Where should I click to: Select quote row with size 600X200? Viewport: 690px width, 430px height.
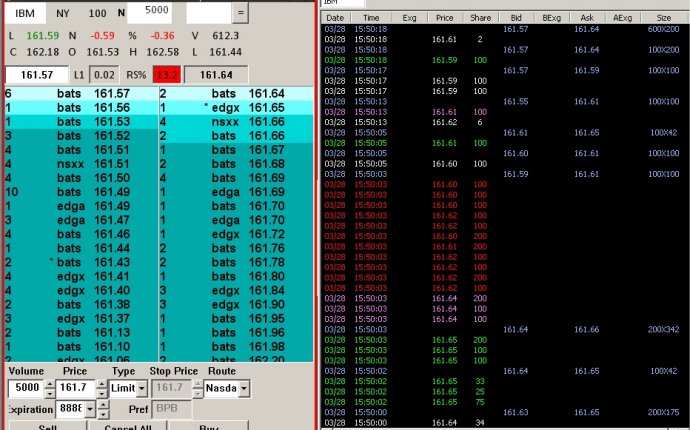click(505, 29)
